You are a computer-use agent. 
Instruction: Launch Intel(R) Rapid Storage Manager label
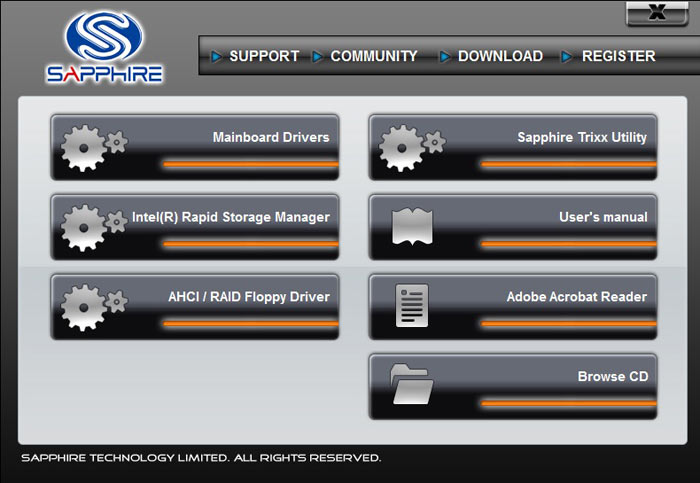230,217
